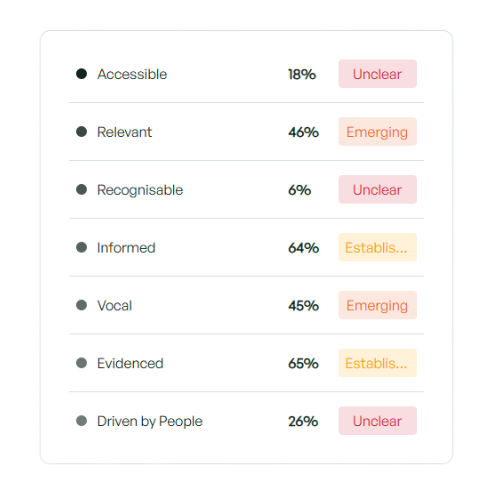Select the grey dot beside Informed
Viewport: 500px width, 500px height.
tap(81, 247)
